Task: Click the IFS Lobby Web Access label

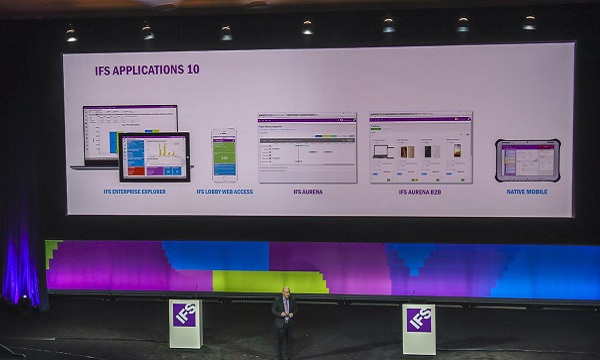Action: tap(225, 192)
